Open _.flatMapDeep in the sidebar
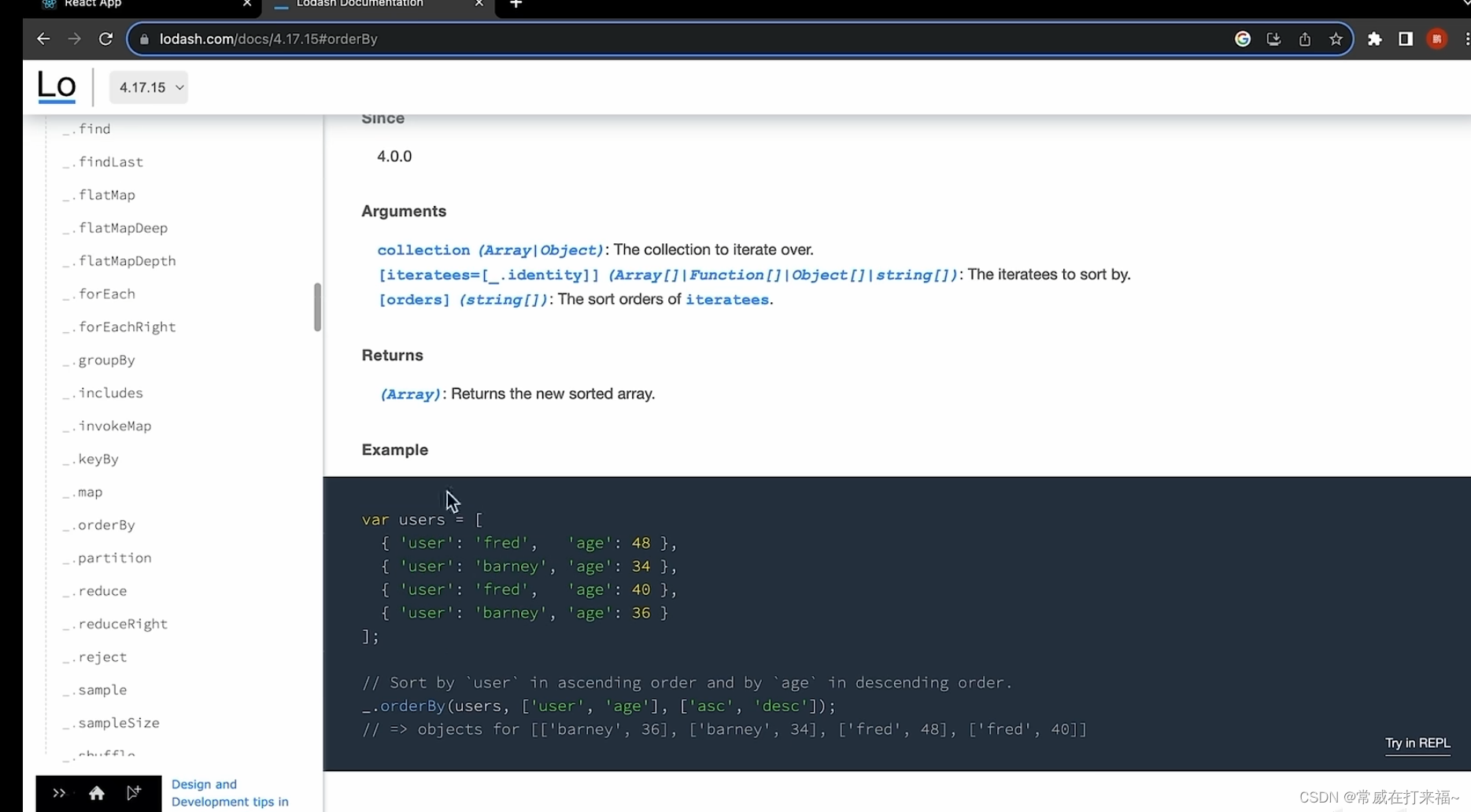The image size is (1471, 812). point(115,228)
